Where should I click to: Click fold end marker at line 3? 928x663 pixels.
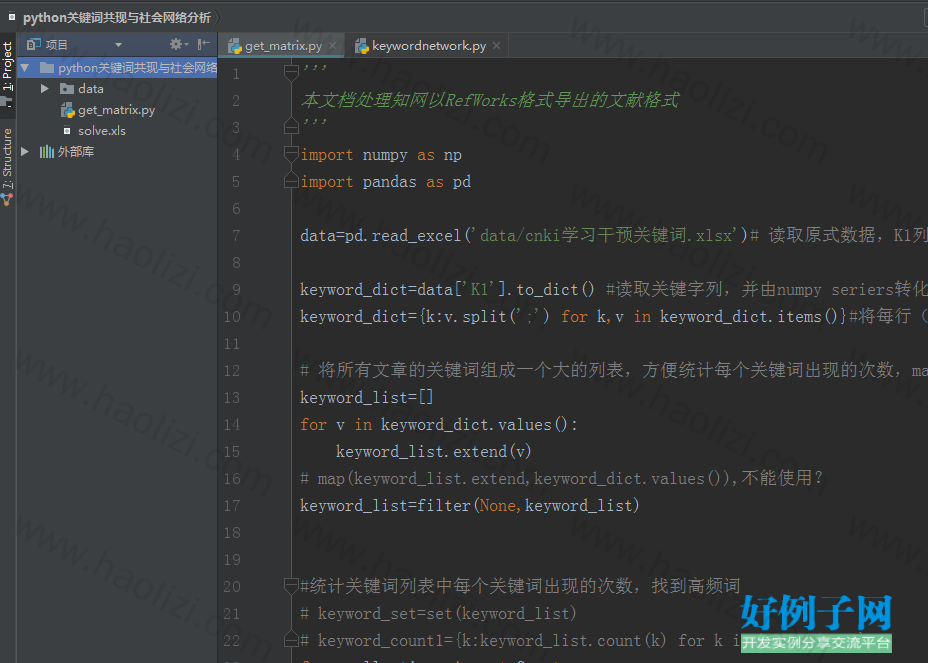click(x=291, y=127)
